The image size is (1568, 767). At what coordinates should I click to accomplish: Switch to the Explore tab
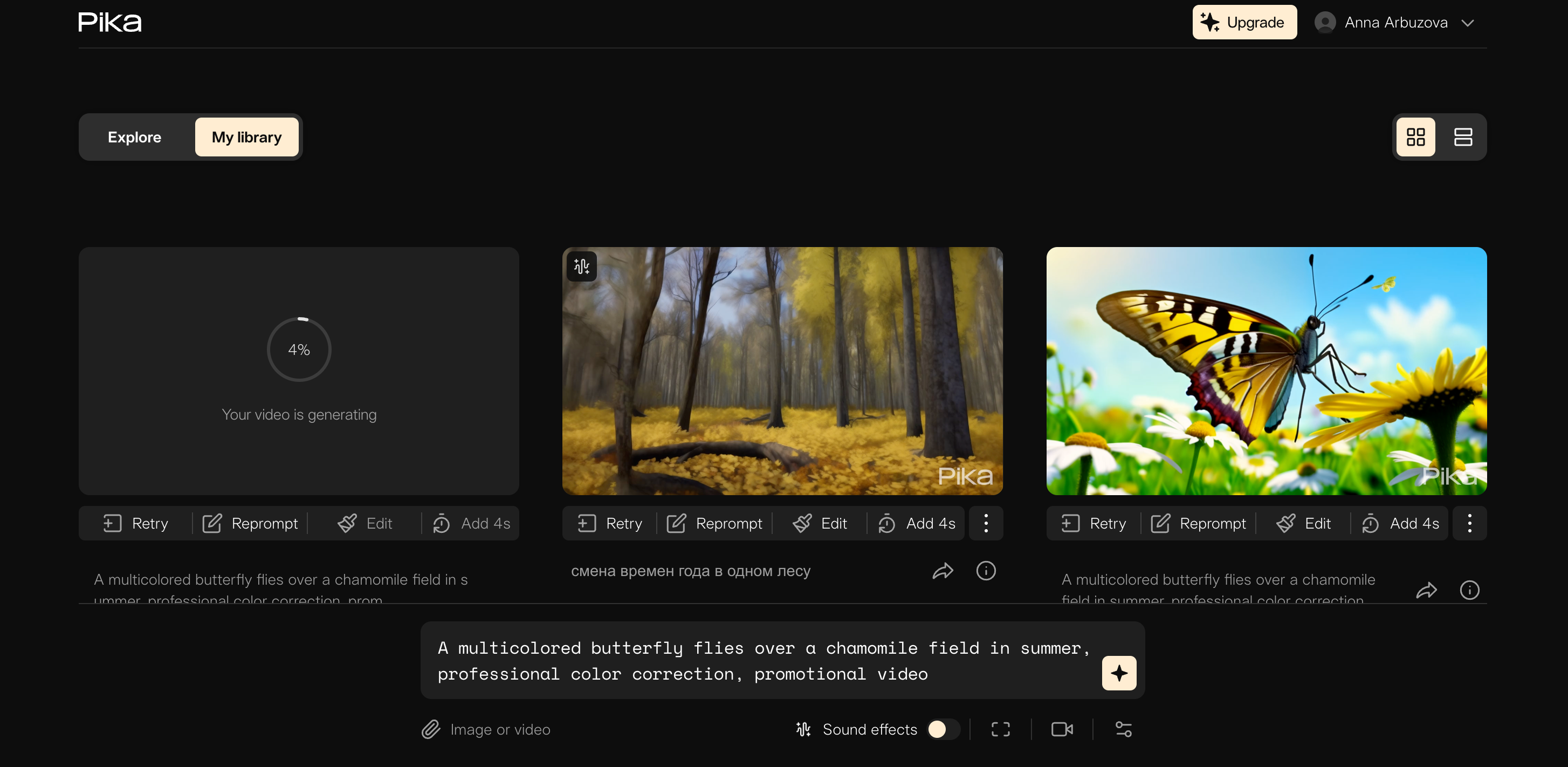(x=134, y=137)
